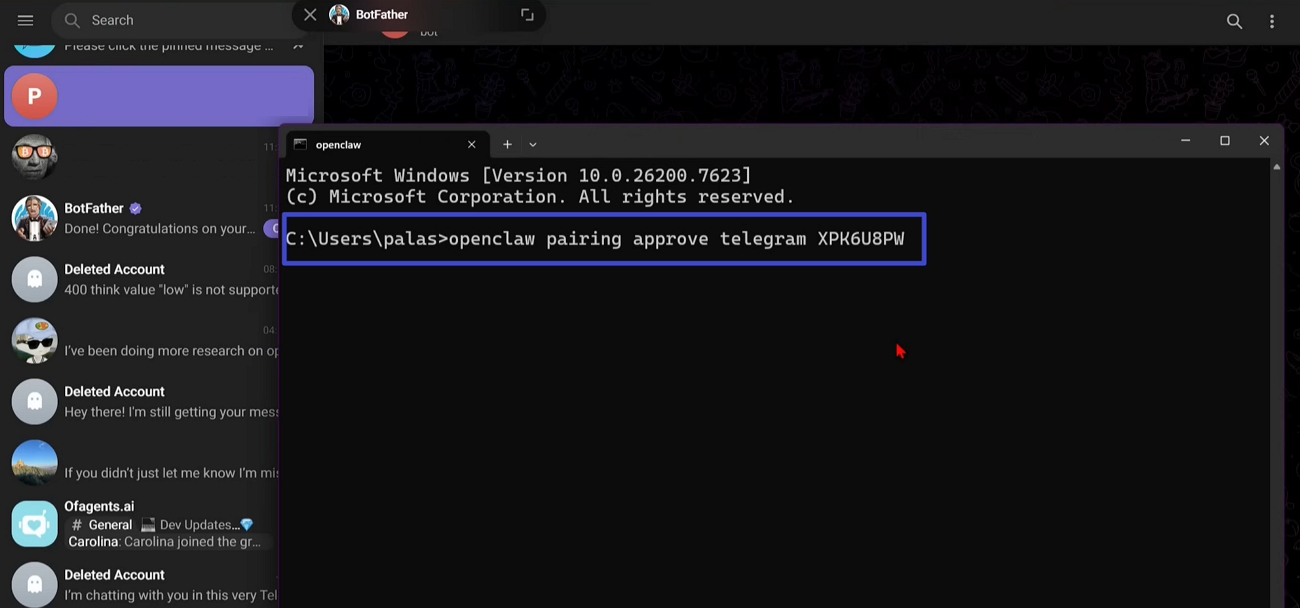
Task: Maximize the openclaw terminal window
Action: point(1225,141)
